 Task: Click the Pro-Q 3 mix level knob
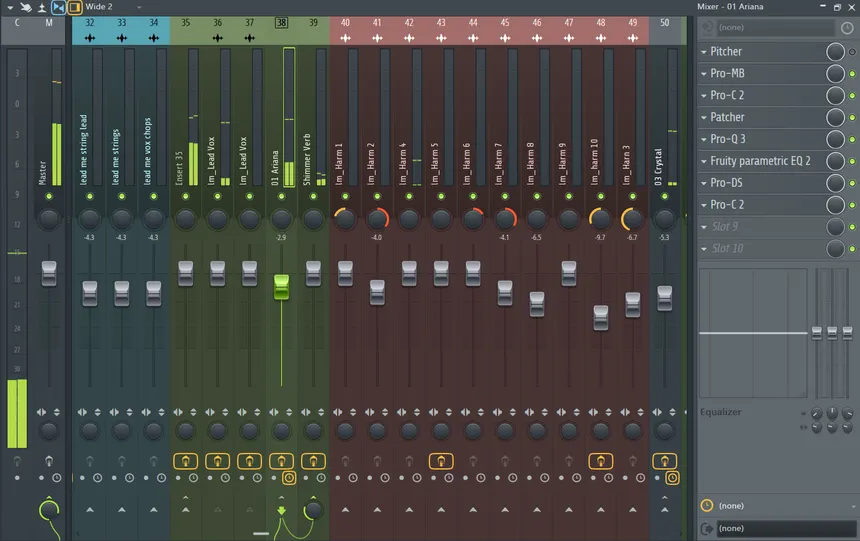tap(835, 139)
